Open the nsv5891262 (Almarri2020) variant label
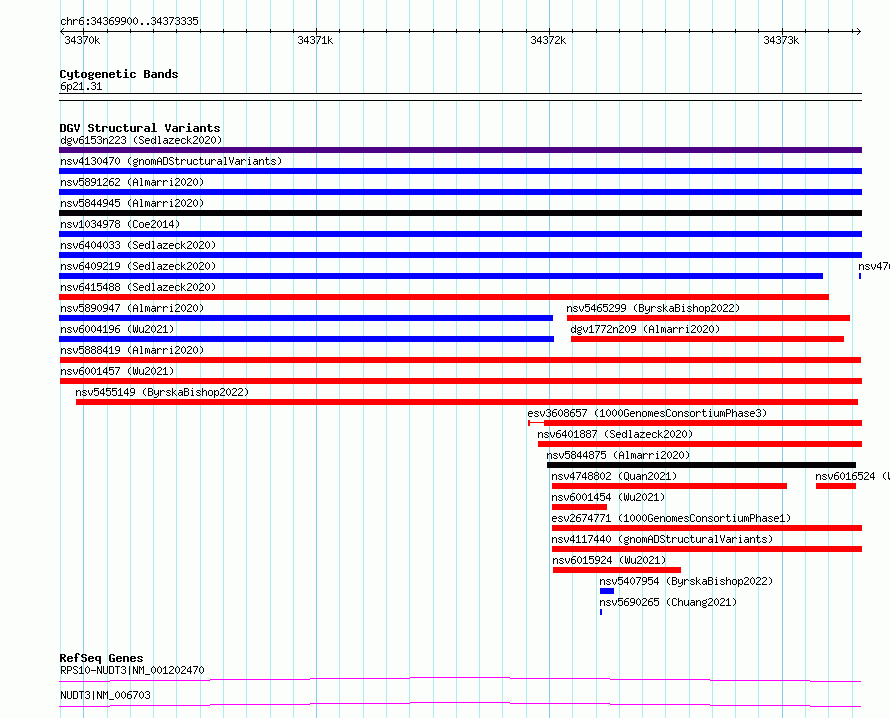This screenshot has width=890, height=718. coord(132,182)
